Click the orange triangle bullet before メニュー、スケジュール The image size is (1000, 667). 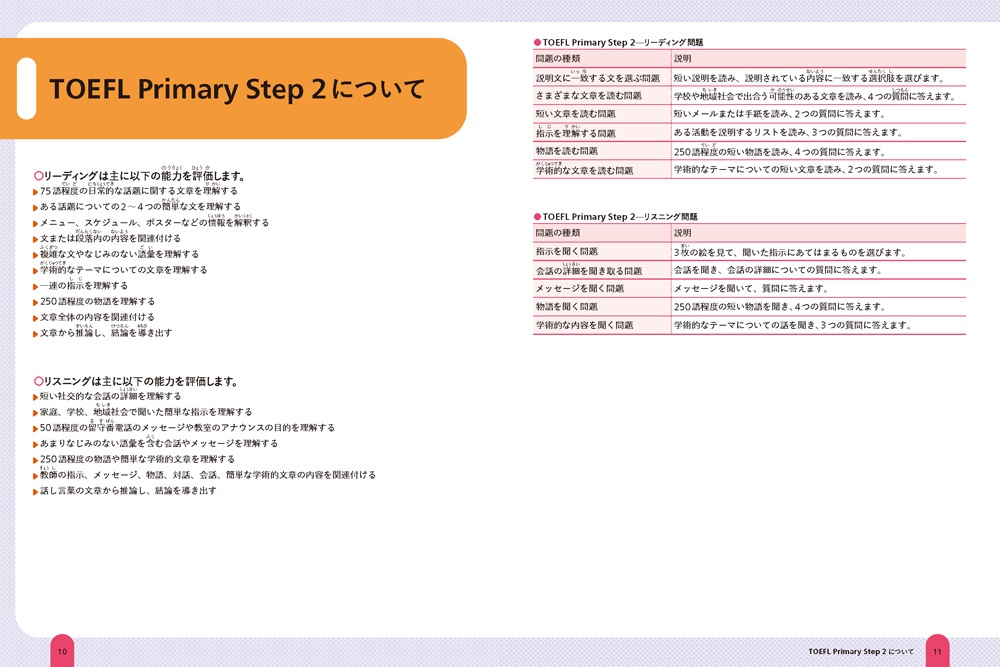point(35,223)
